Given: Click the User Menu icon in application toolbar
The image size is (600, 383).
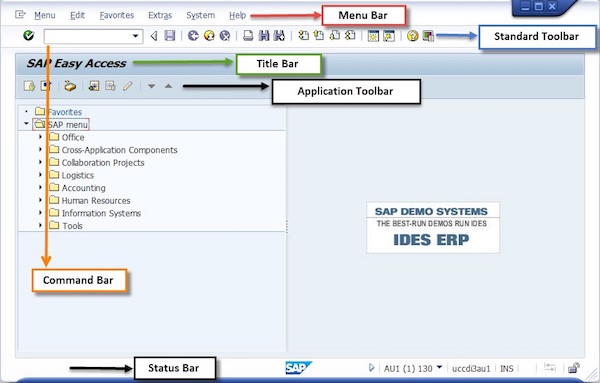Looking at the screenshot, I should pyautogui.click(x=29, y=86).
